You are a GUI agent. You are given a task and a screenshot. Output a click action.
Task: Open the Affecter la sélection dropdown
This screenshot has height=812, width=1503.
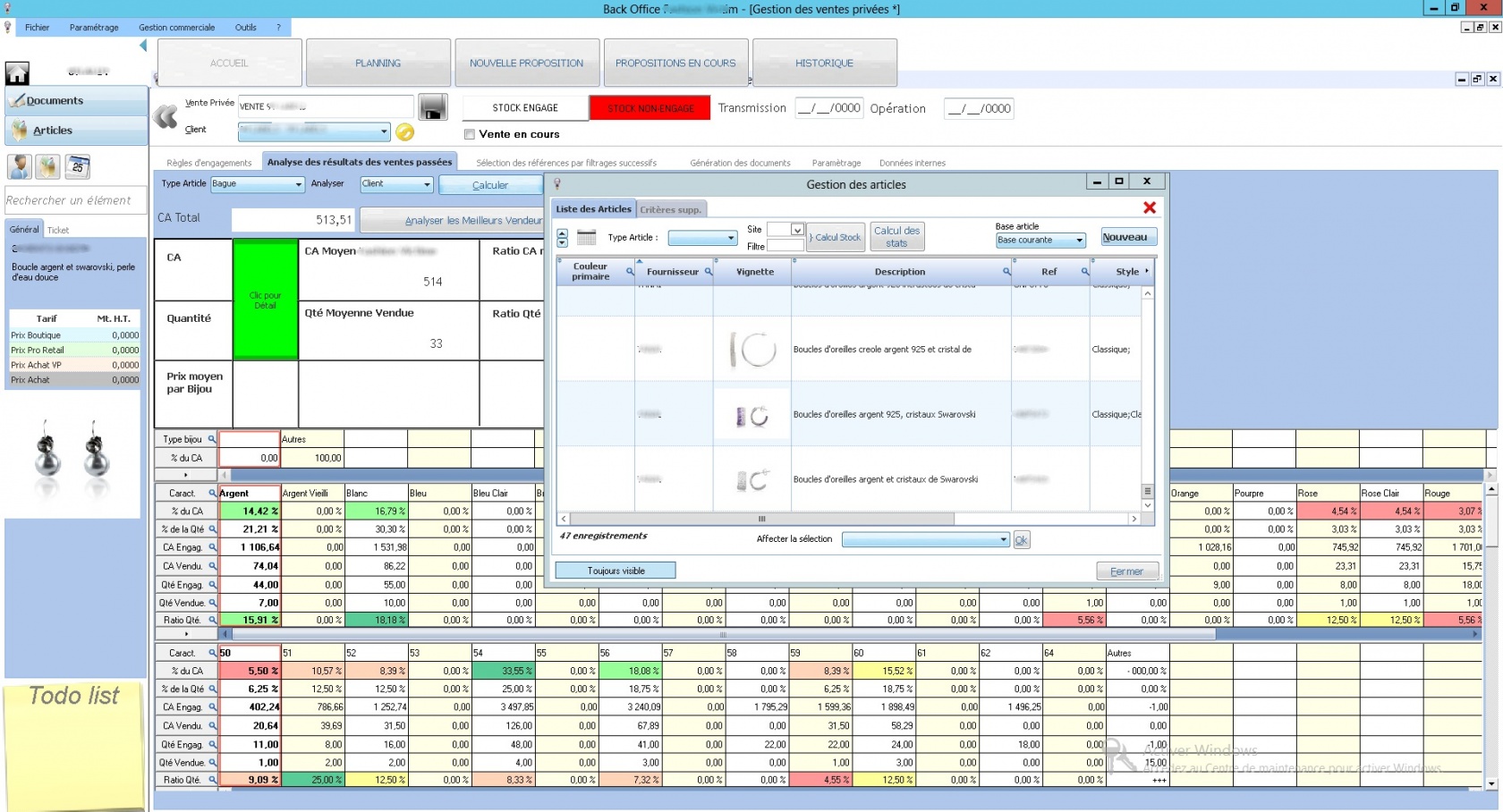pos(926,539)
